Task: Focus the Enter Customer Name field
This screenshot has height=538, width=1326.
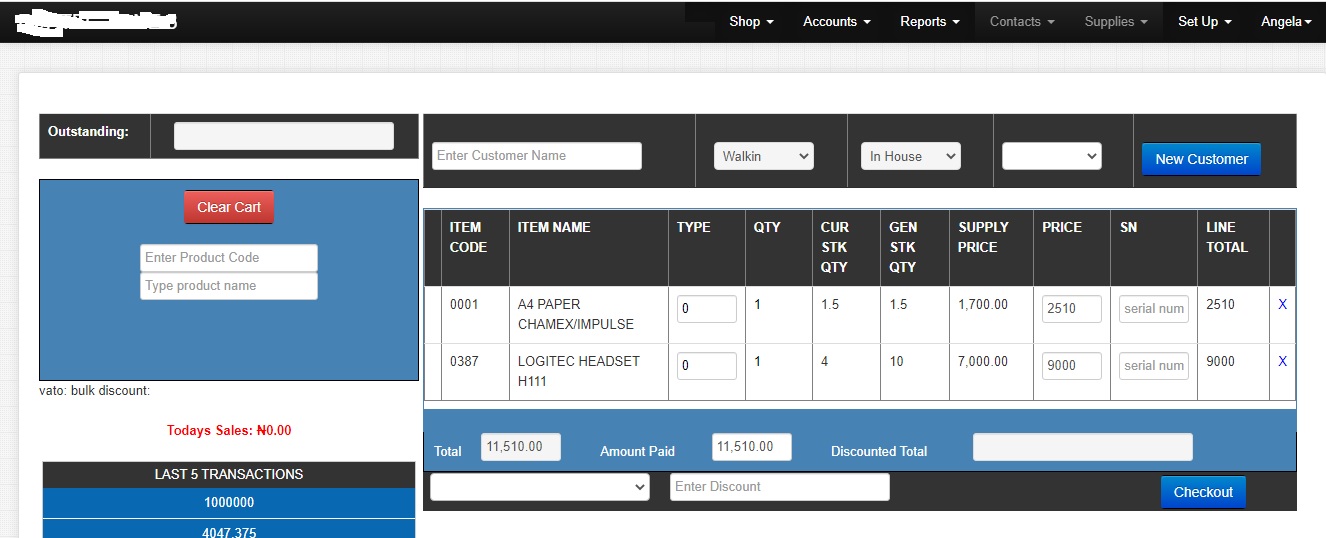Action: [537, 156]
